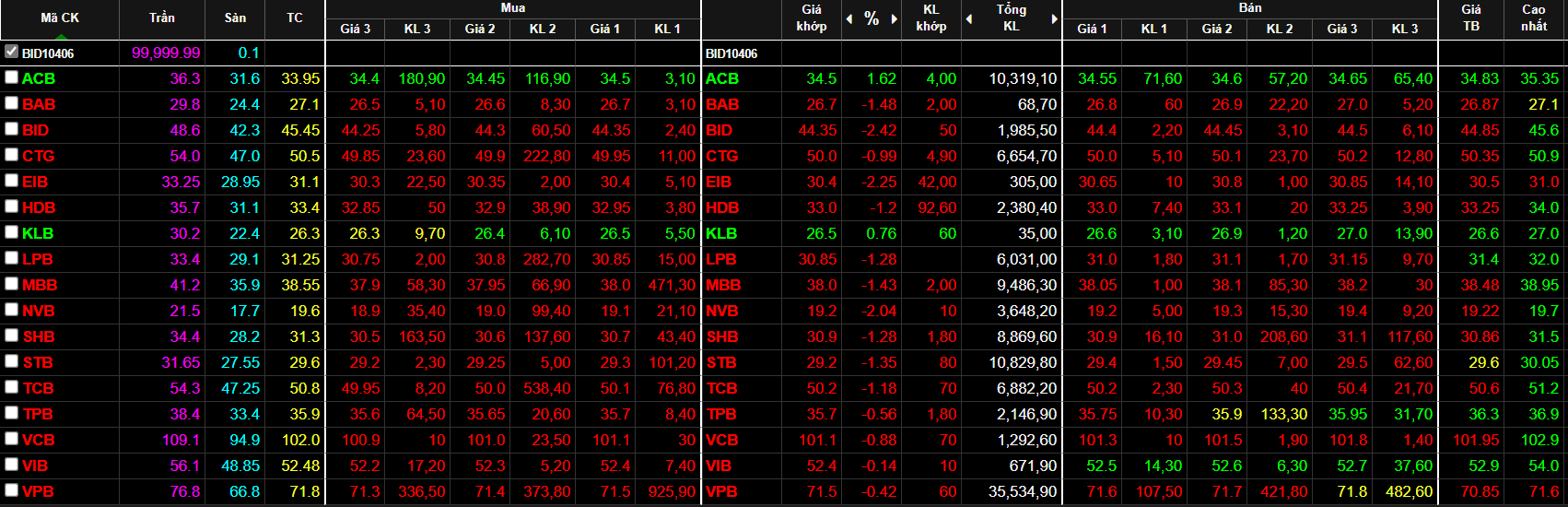Click the Tổng KL column header

1012,18
